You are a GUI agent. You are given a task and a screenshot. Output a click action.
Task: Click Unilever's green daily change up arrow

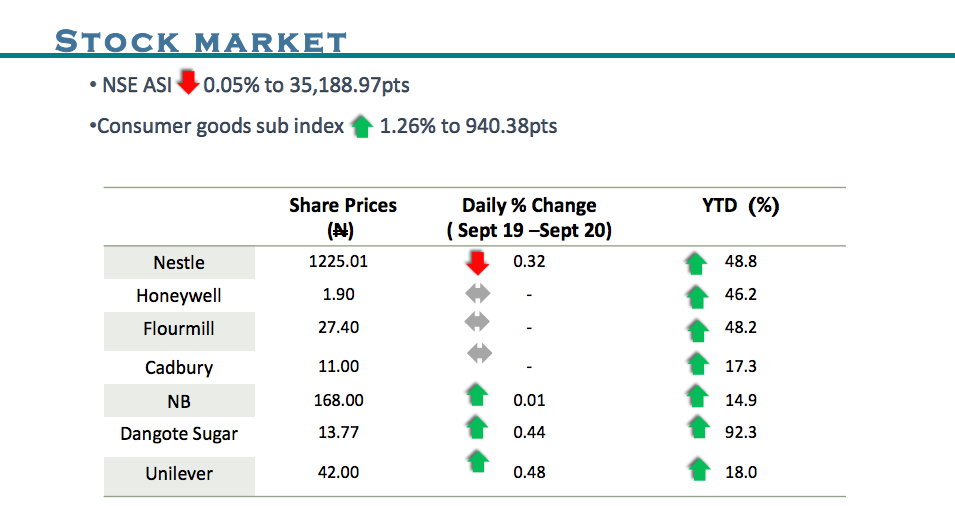479,461
